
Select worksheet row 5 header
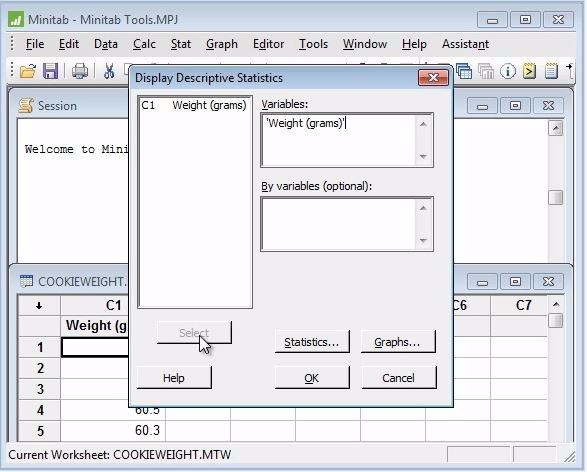40,431
